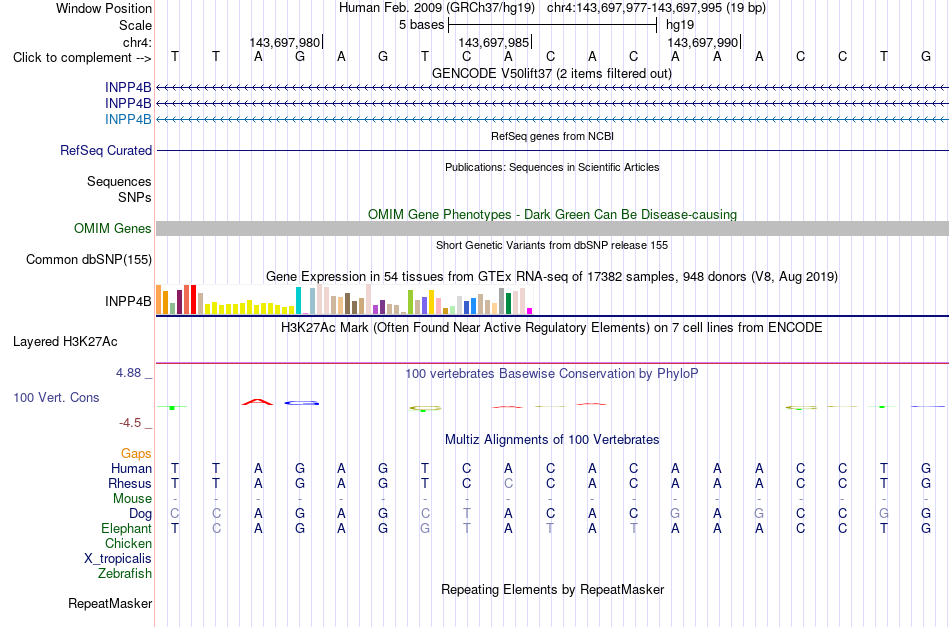The height and width of the screenshot is (627, 950).
Task: Click the 4.88 conservation upper value
Action: coord(128,373)
